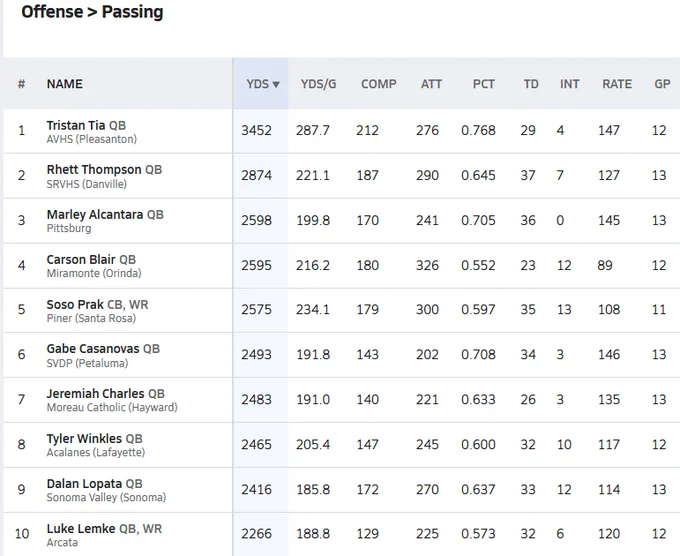Select the yards value 2493
This screenshot has height=556, width=680.
click(256, 355)
